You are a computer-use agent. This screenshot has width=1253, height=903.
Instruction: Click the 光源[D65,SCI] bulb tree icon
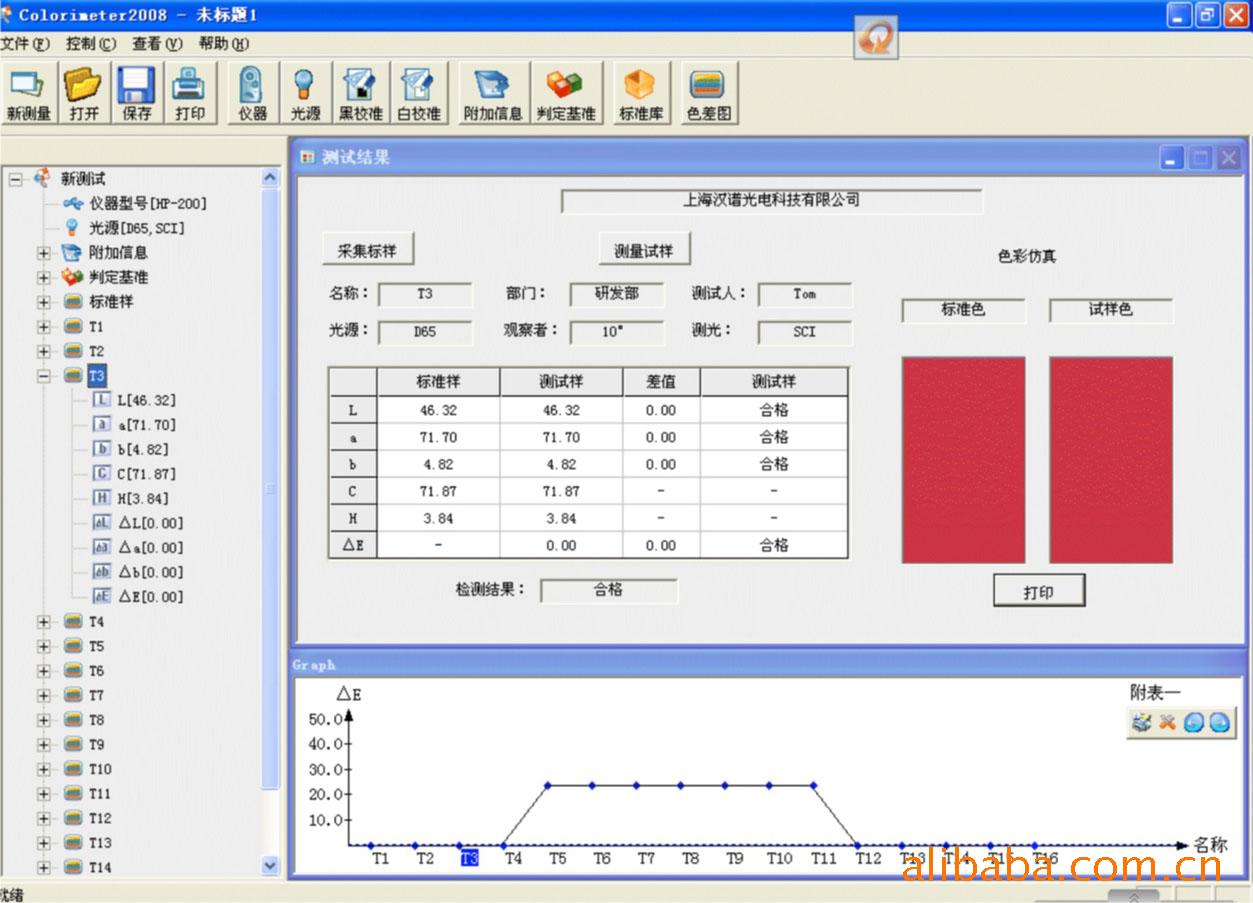tap(72, 227)
